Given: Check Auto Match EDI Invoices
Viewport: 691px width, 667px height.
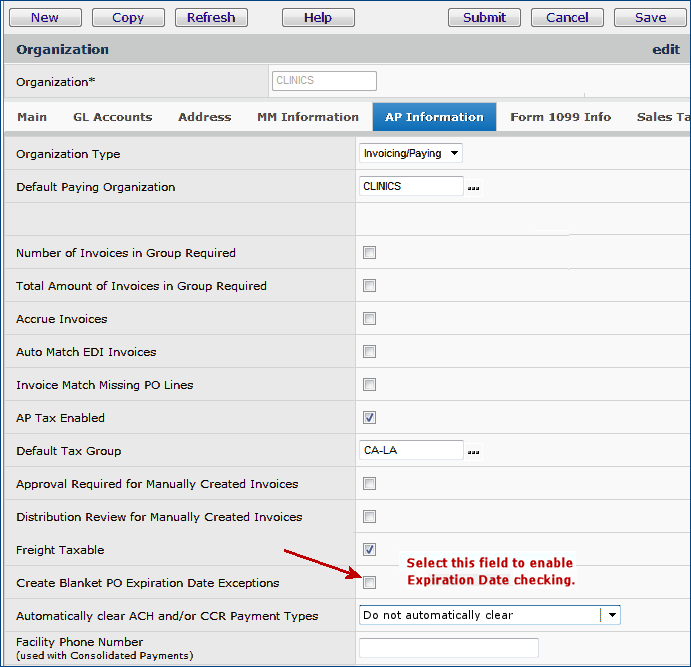Looking at the screenshot, I should pos(369,352).
